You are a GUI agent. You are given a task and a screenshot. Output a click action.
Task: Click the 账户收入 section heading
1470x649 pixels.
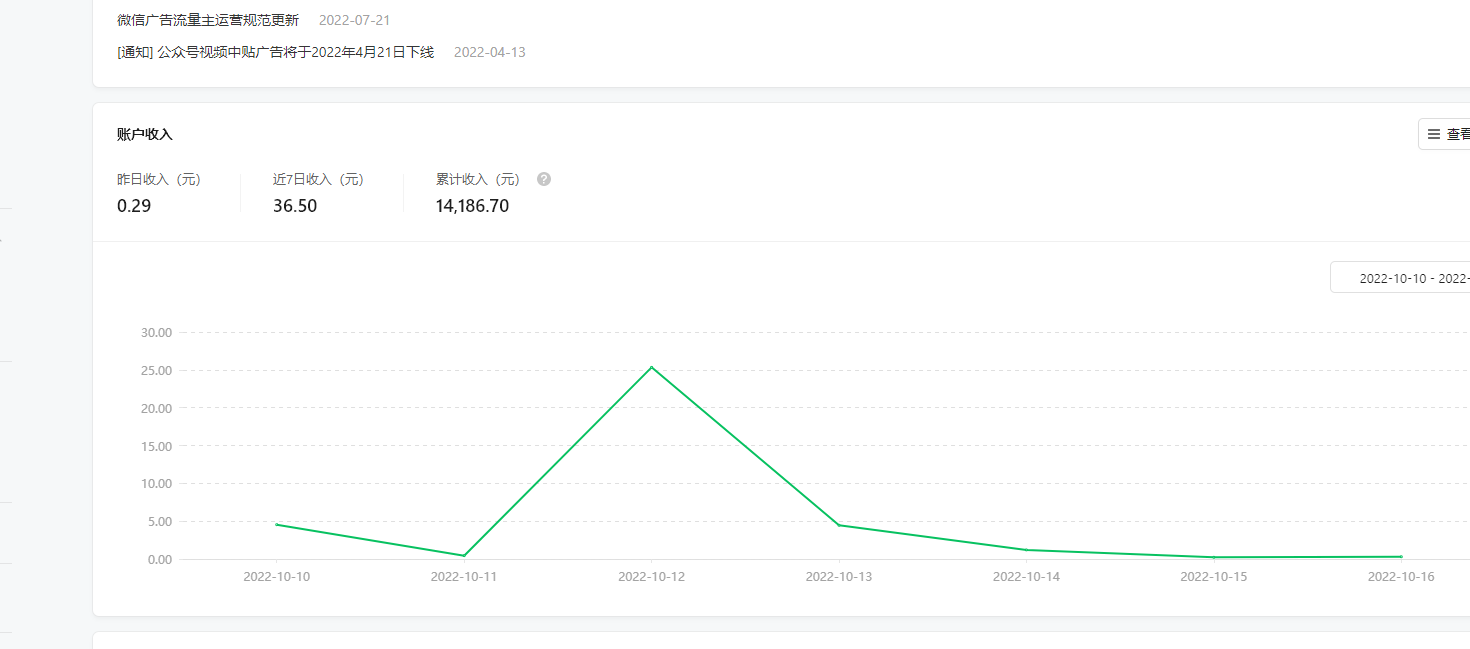coord(145,134)
